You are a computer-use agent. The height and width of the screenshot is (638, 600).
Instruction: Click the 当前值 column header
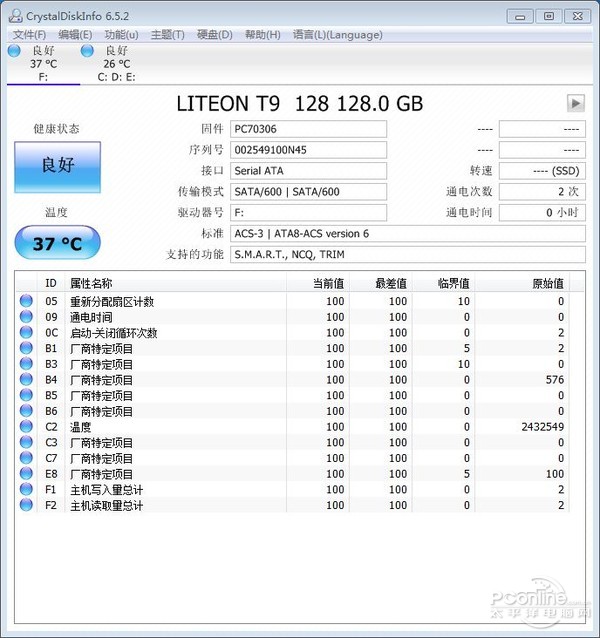(x=318, y=283)
